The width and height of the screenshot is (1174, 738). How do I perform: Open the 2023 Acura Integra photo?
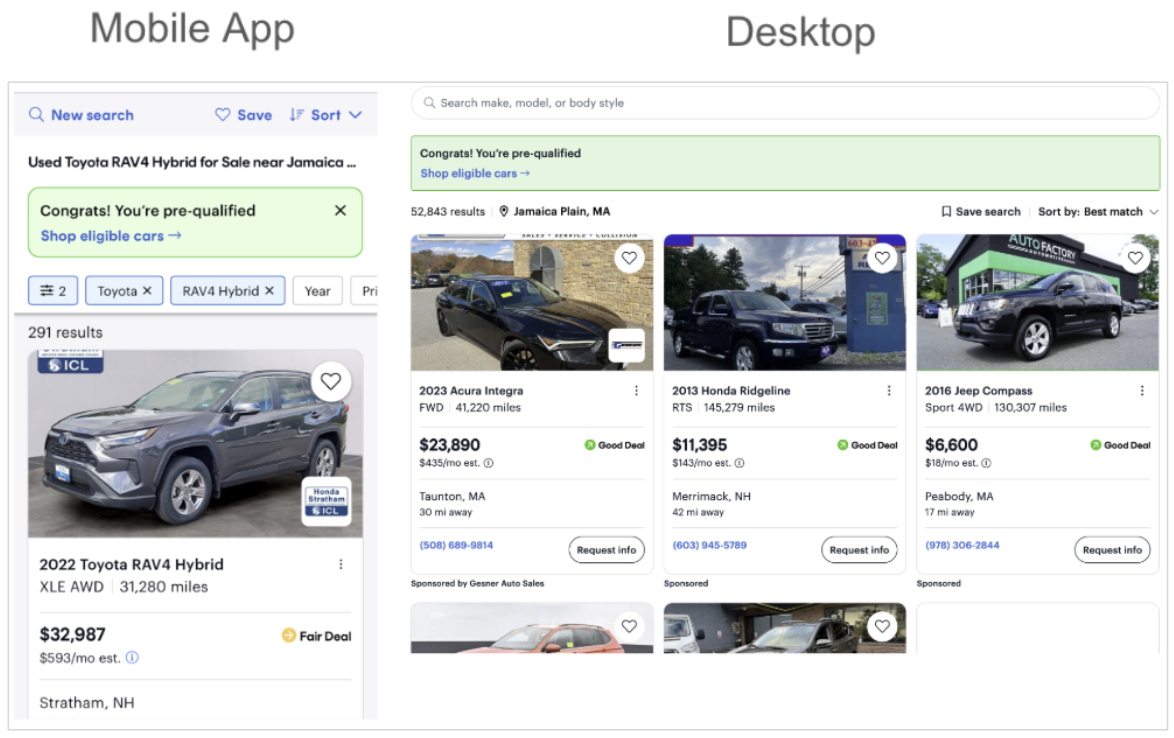[532, 302]
